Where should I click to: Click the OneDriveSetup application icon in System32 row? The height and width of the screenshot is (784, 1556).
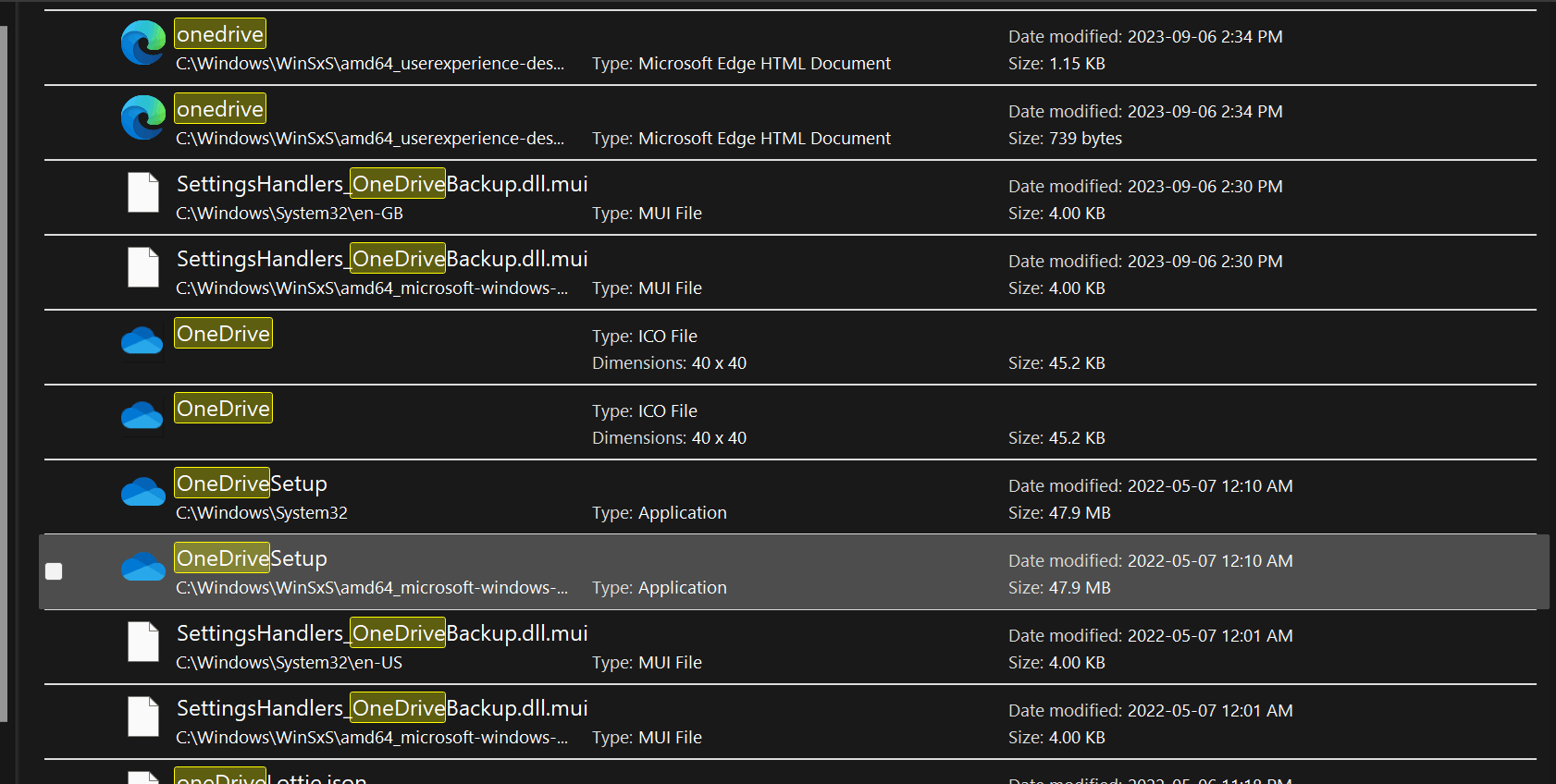[141, 490]
